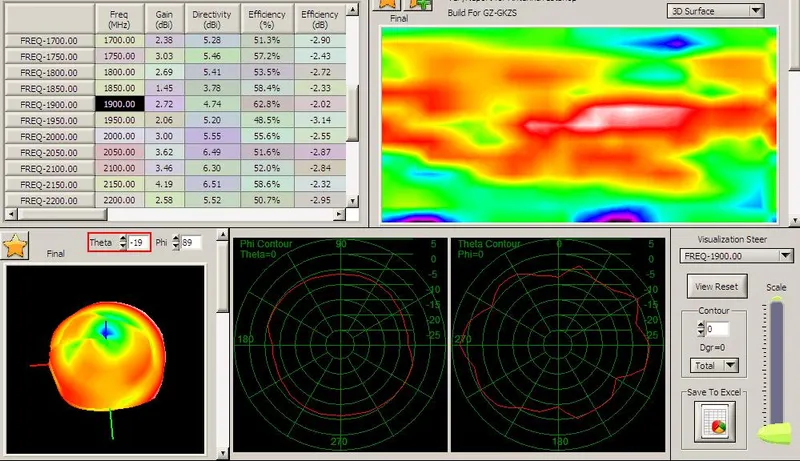Click the Theta value input field

(139, 243)
